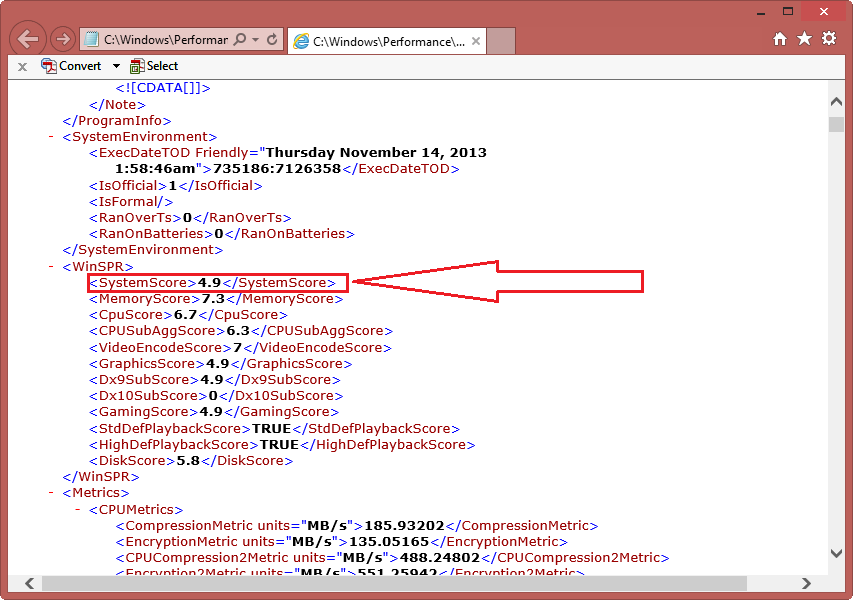Click the browser Forward arrow button

(x=62, y=40)
